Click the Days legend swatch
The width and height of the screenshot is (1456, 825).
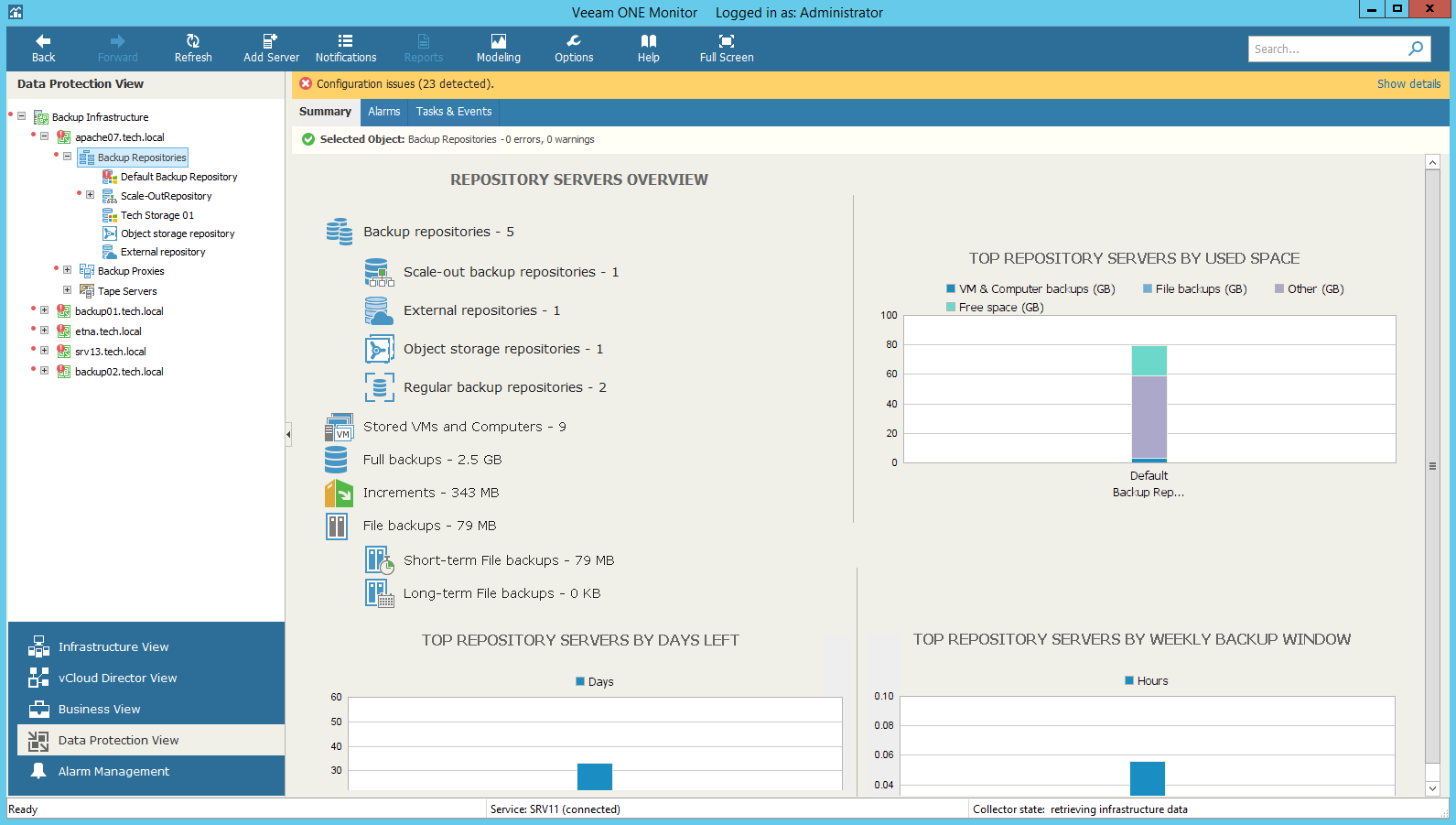[x=580, y=681]
